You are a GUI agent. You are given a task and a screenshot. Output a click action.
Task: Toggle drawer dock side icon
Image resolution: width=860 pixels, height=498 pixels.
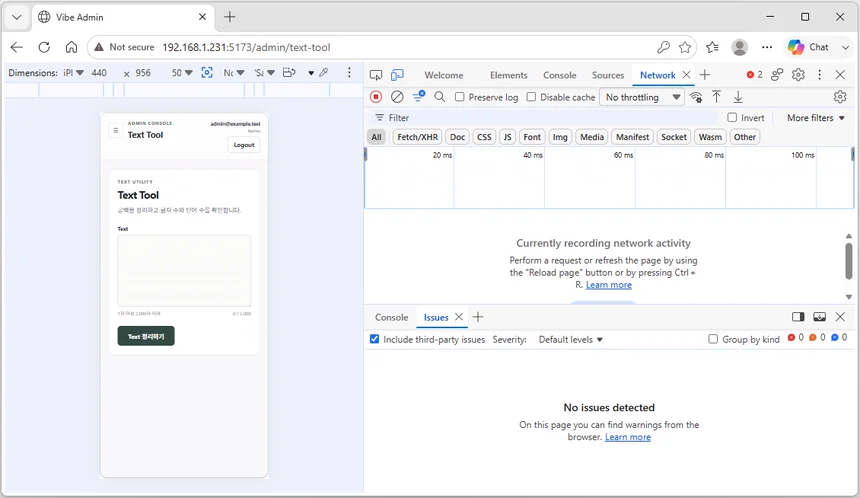(x=798, y=317)
